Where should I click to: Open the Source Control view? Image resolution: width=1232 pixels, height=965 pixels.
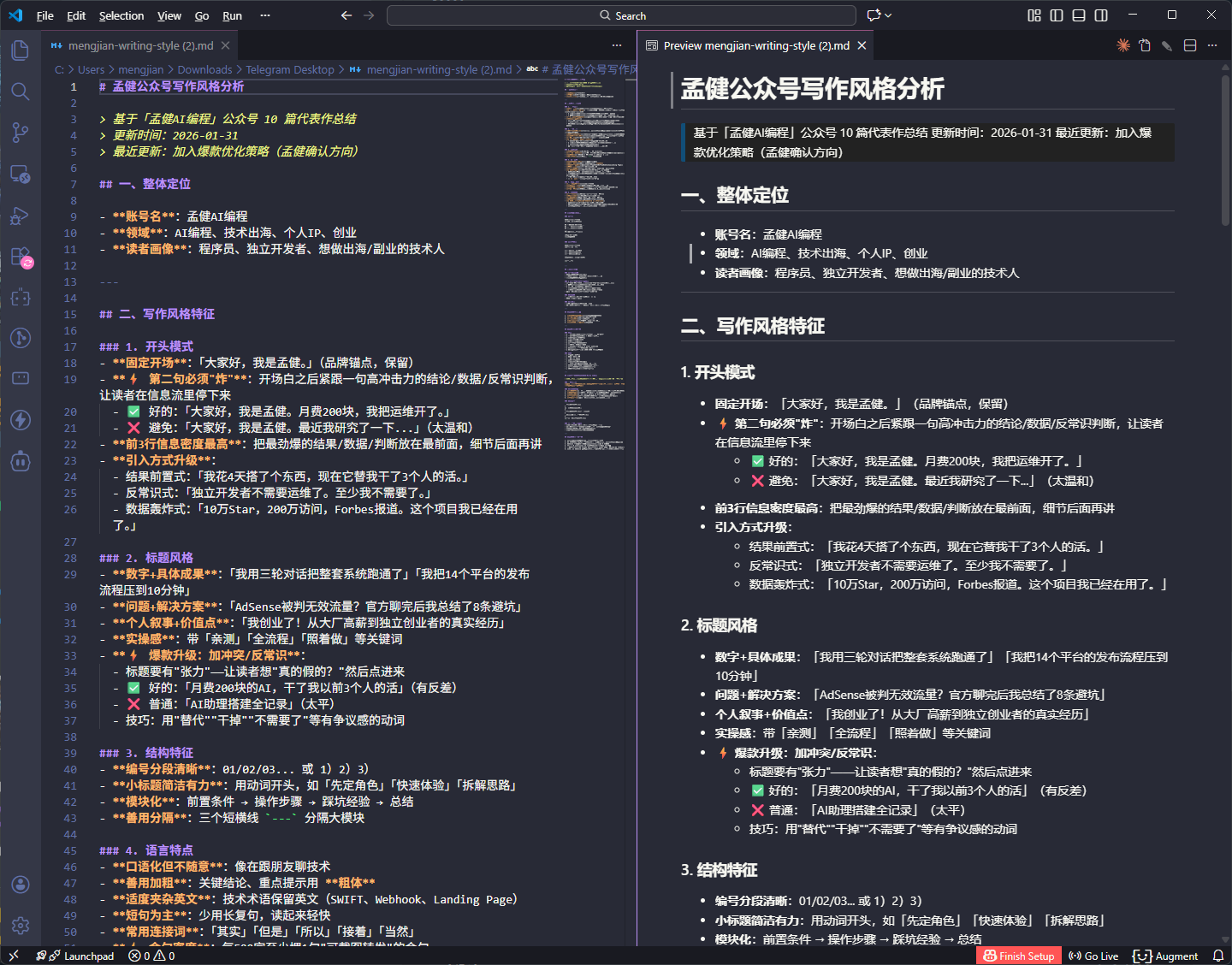(x=21, y=133)
